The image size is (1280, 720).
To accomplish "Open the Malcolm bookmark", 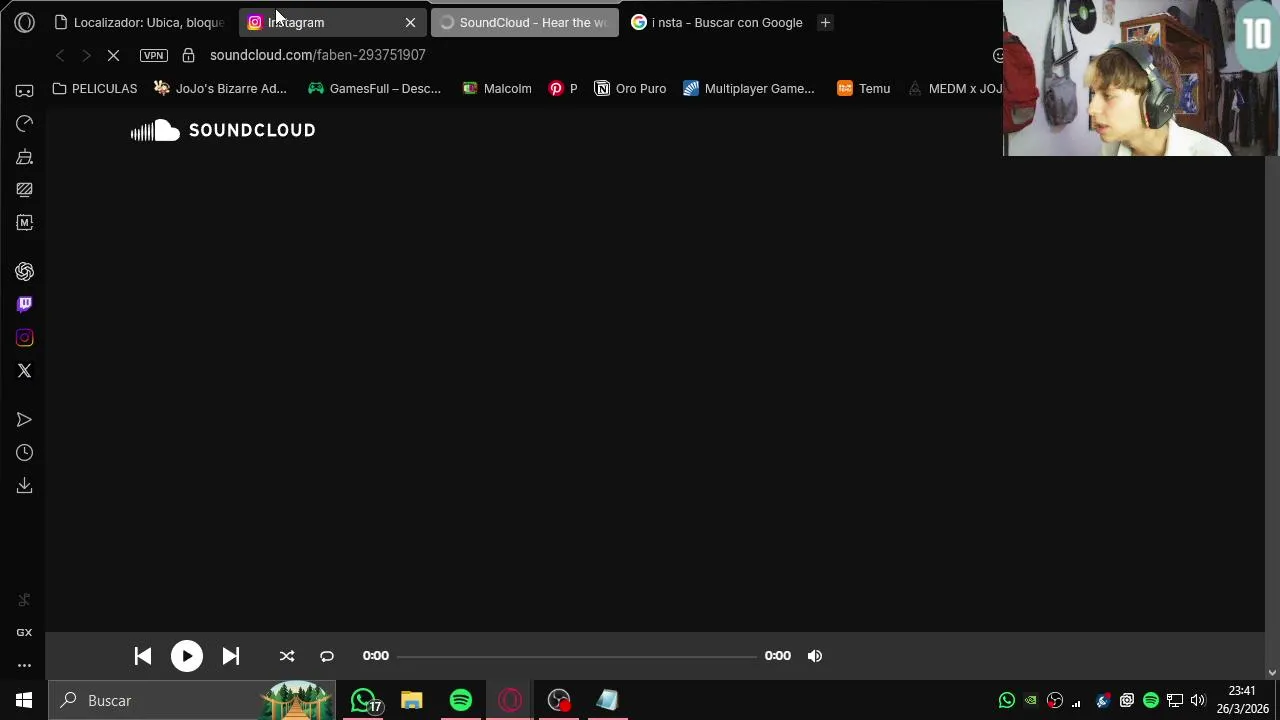I will coord(497,88).
